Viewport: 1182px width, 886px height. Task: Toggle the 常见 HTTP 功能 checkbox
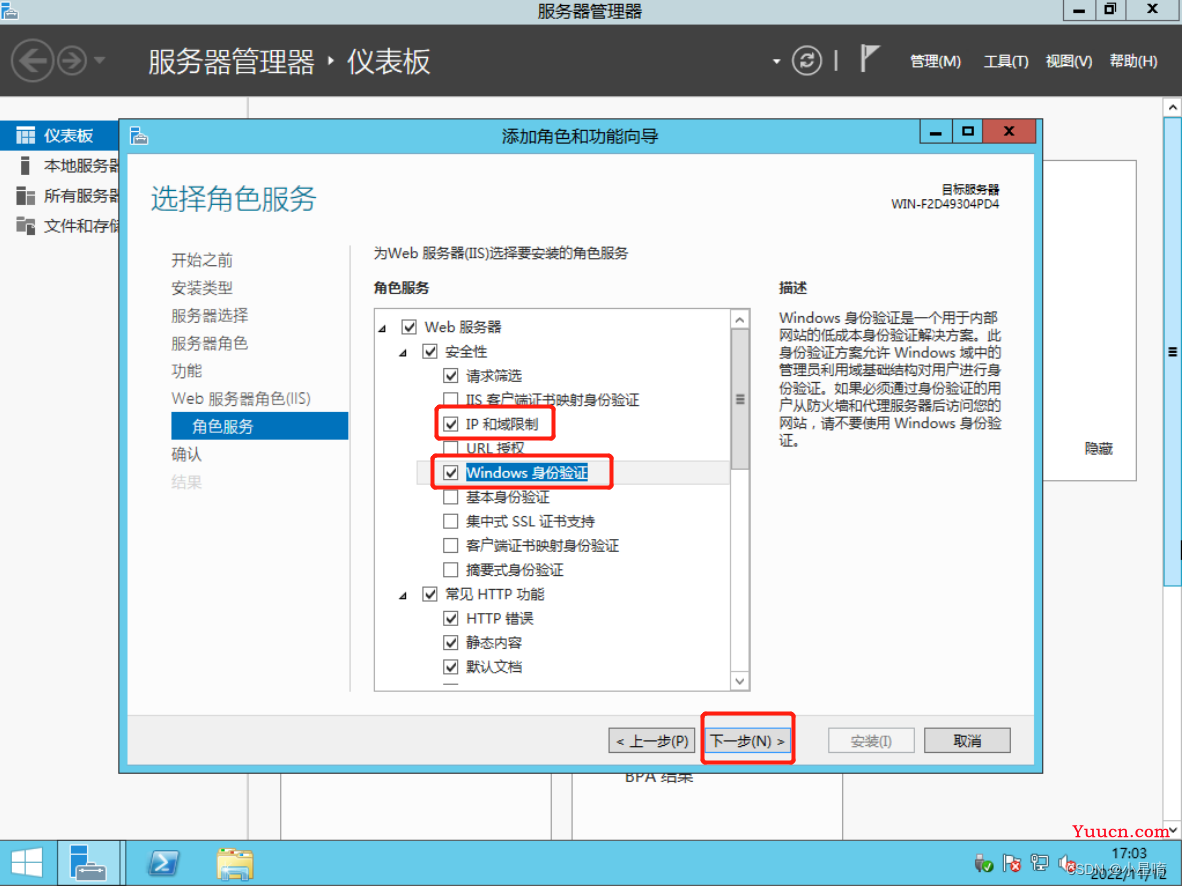(x=430, y=594)
